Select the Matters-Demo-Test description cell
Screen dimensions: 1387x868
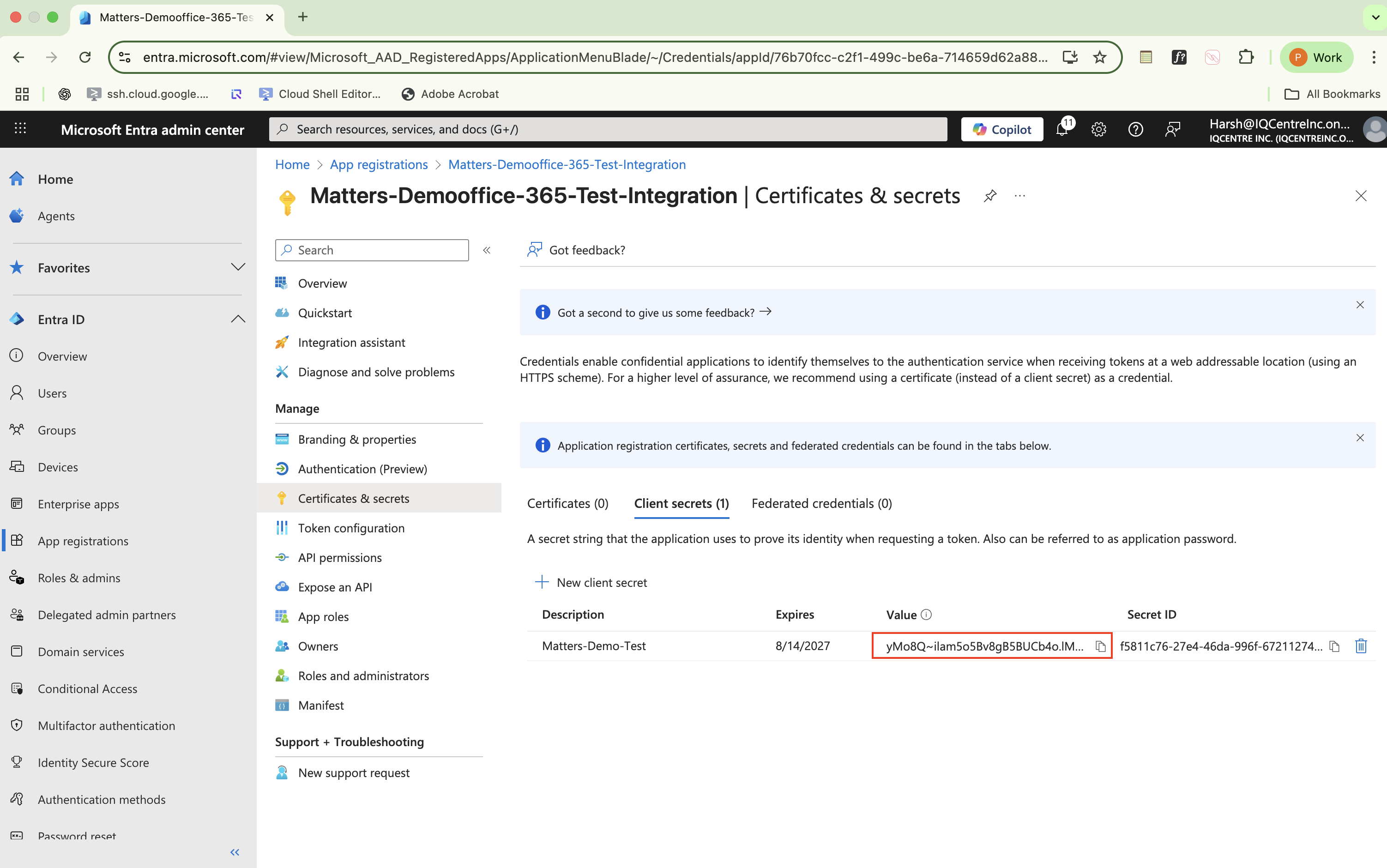(x=594, y=646)
